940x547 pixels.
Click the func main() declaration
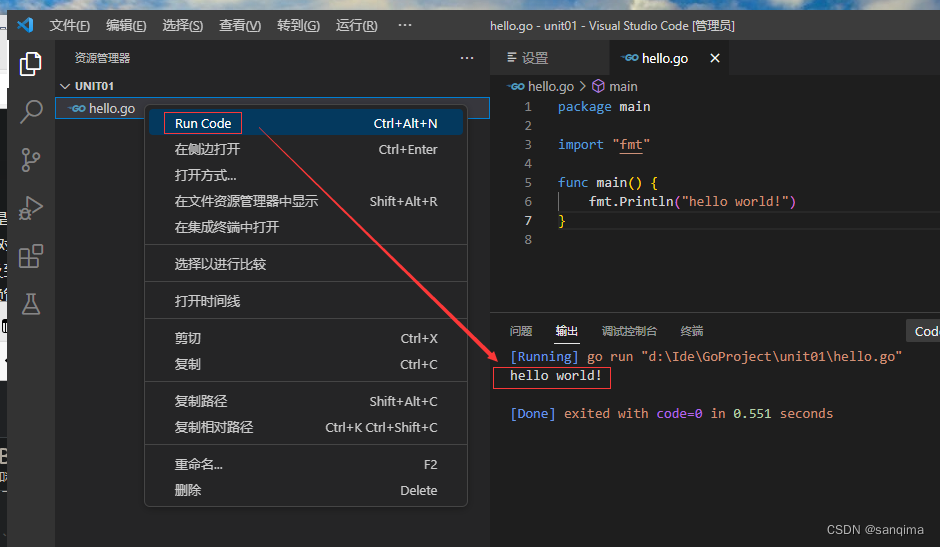point(607,182)
